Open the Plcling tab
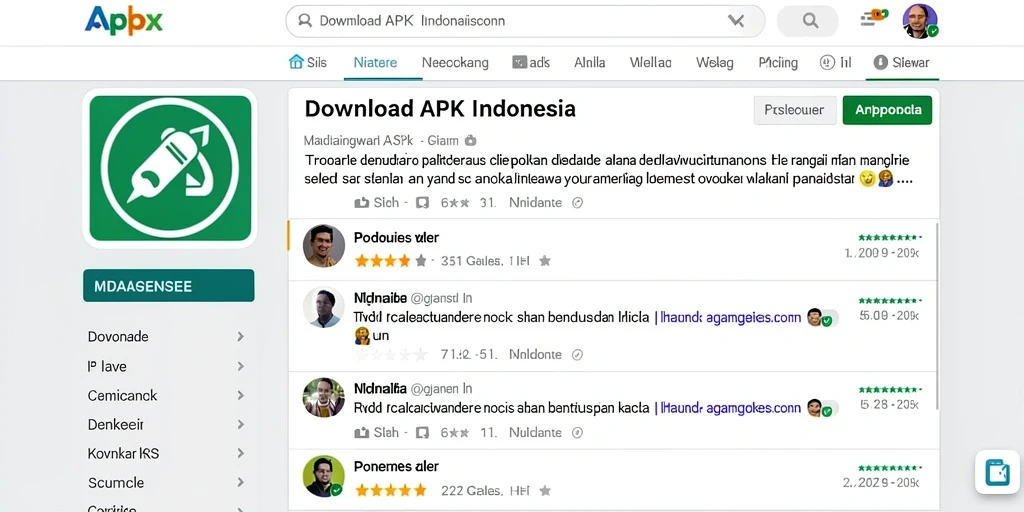The image size is (1024, 512). [x=778, y=63]
